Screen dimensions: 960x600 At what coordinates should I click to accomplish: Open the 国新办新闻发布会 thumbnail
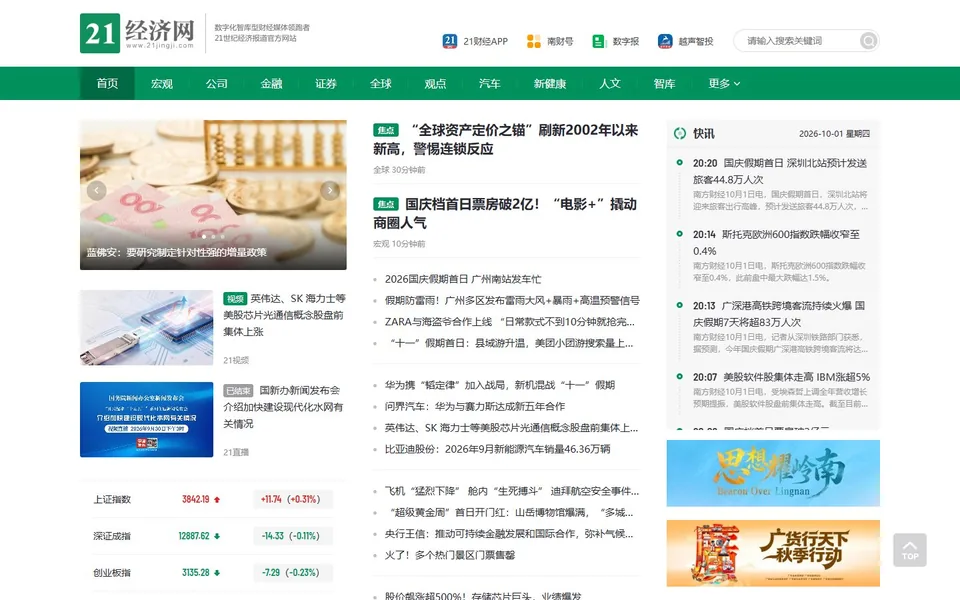pyautogui.click(x=146, y=419)
